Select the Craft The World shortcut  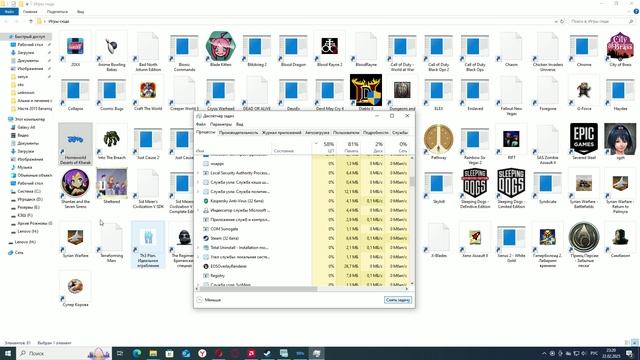148,93
